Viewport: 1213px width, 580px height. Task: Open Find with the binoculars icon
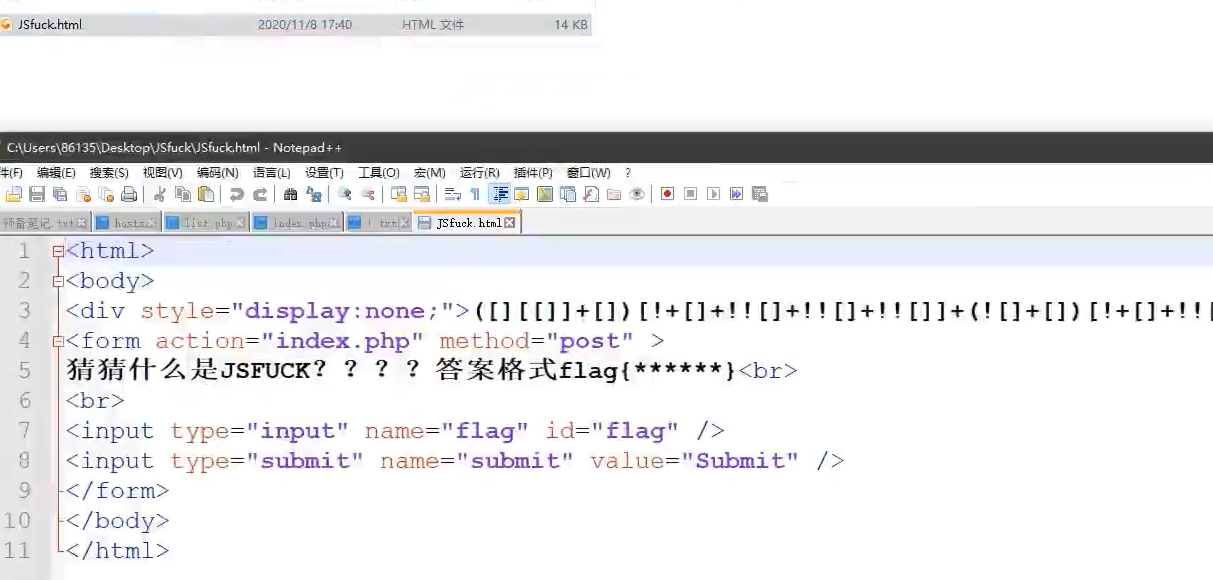pyautogui.click(x=290, y=194)
